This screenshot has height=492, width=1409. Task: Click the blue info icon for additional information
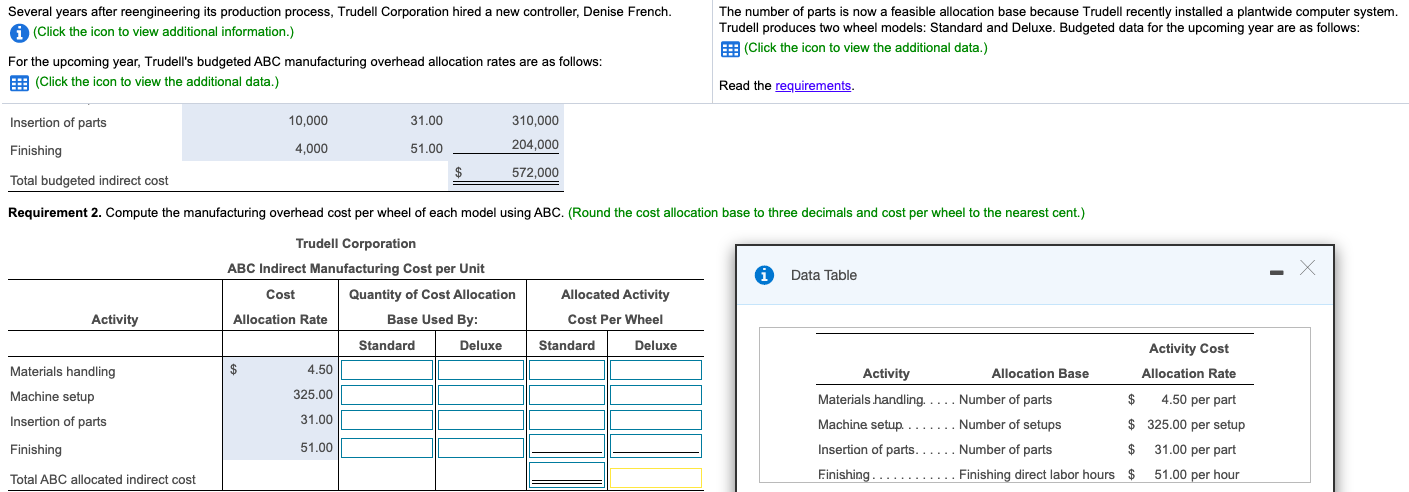(19, 32)
